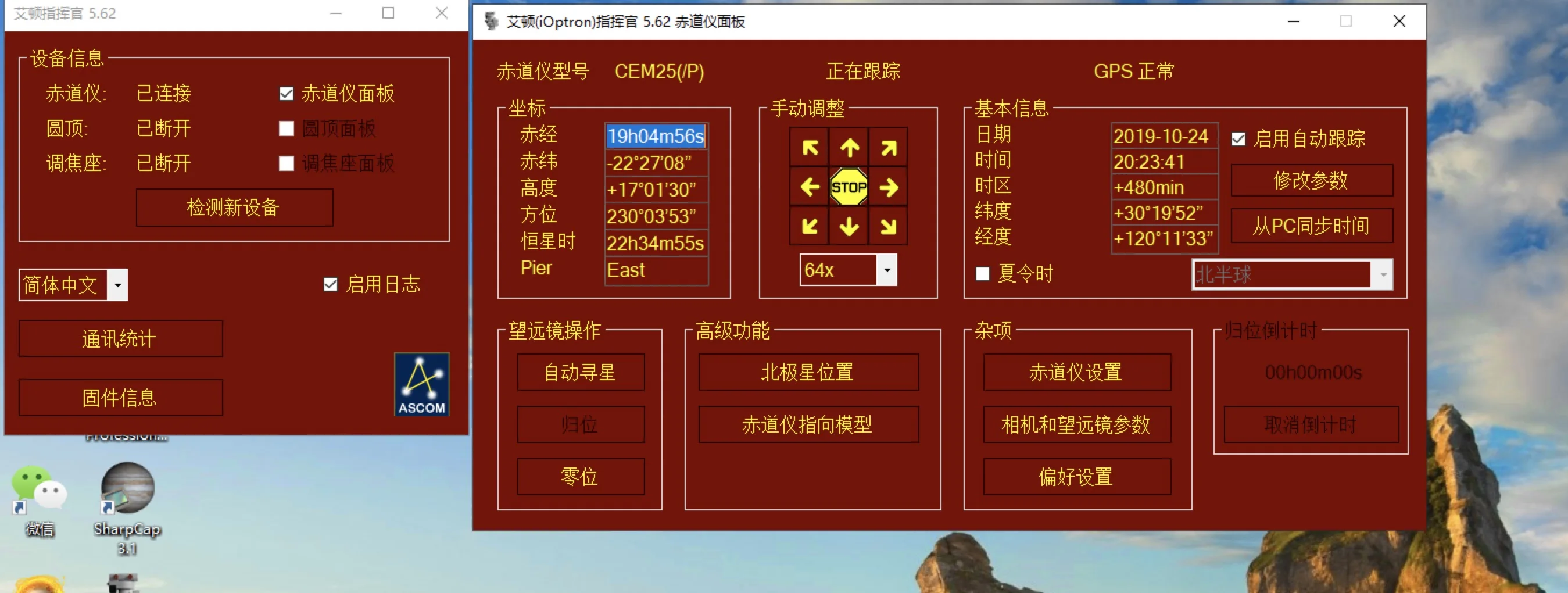1568x593 pixels.
Task: Click 检测新设备 button
Action: pyautogui.click(x=234, y=208)
